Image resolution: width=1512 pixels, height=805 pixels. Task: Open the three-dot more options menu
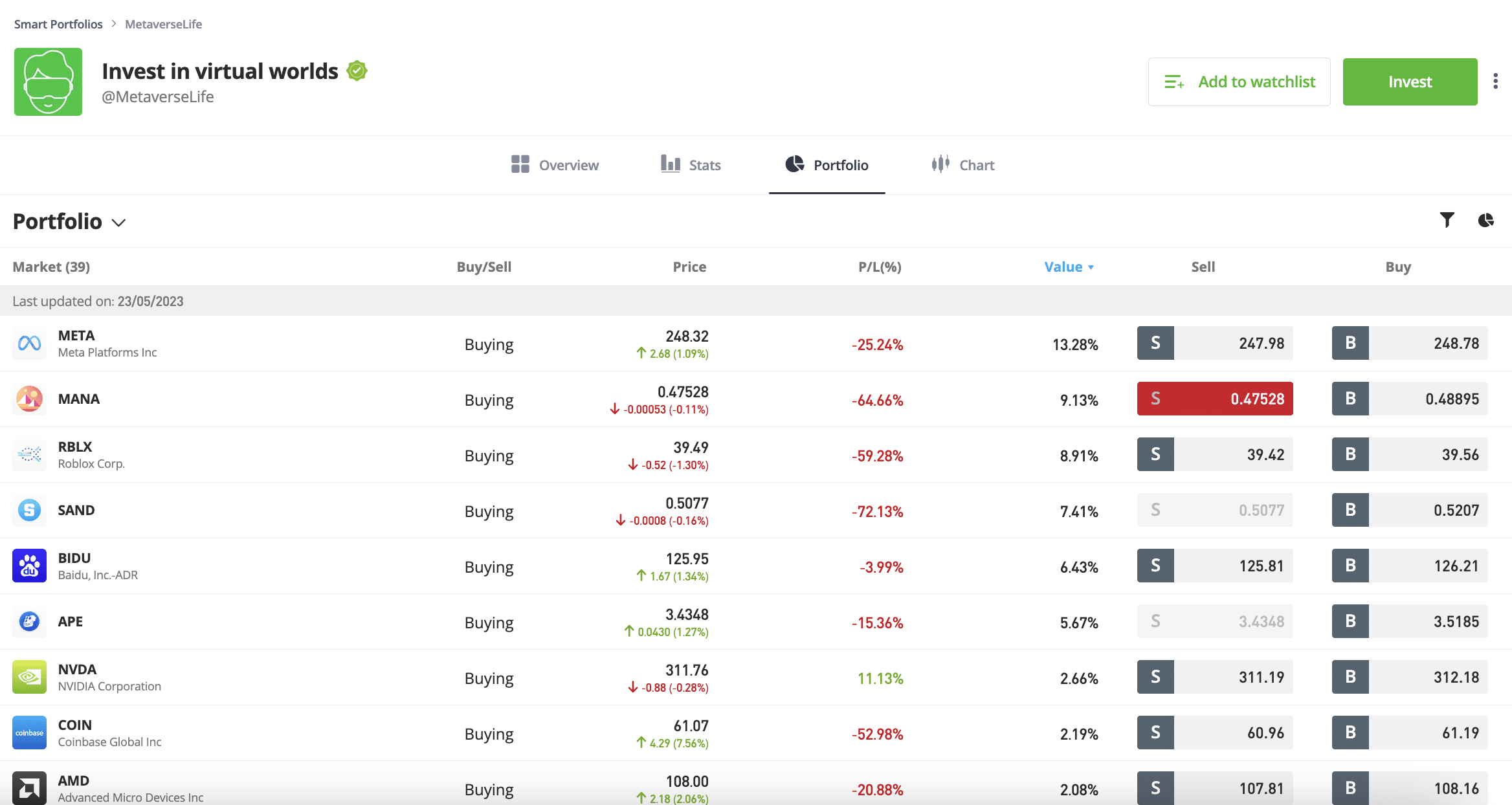[x=1495, y=81]
